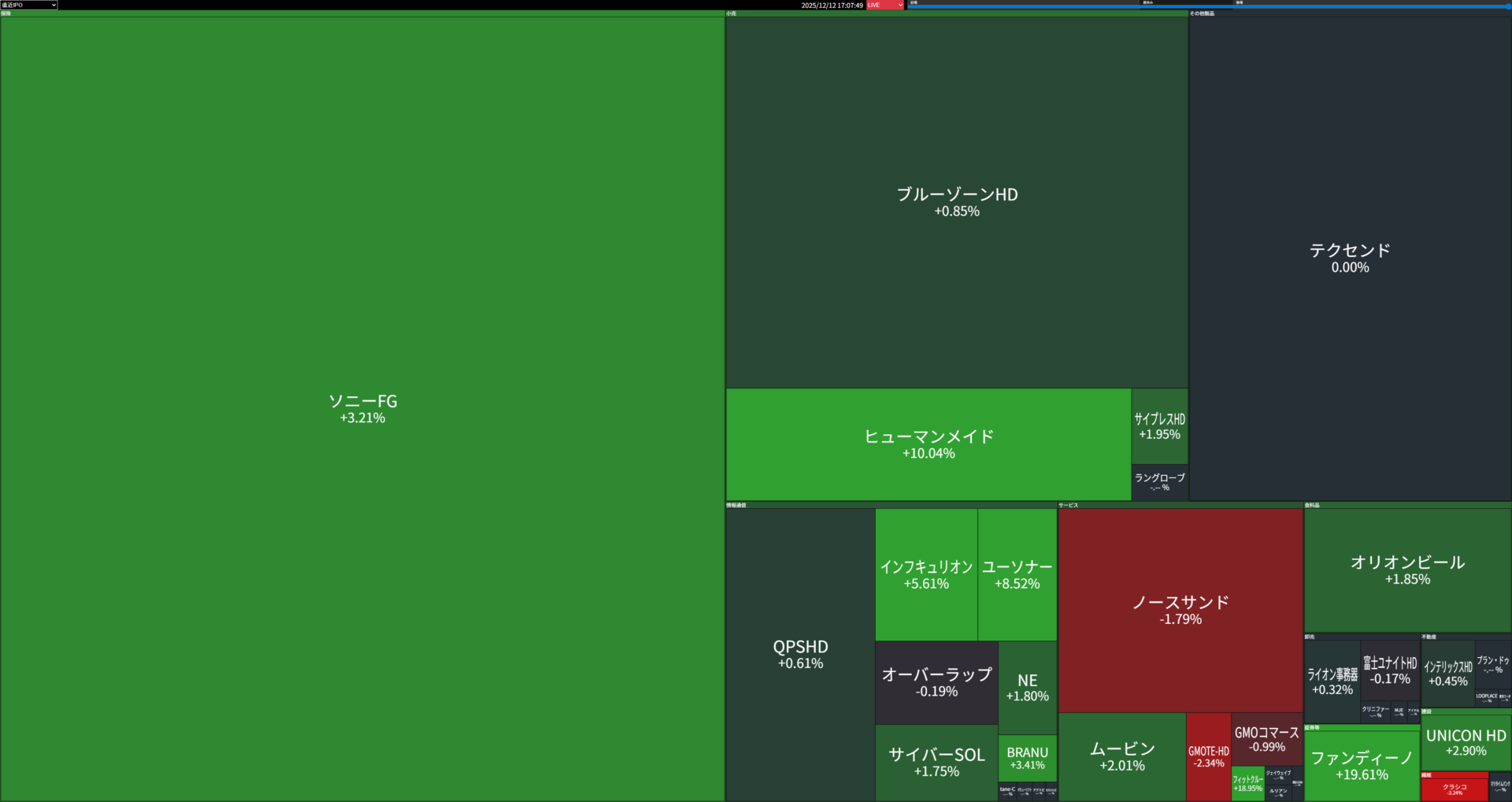Open the オリオンビール tile
1512x802 pixels.
pyautogui.click(x=1407, y=570)
